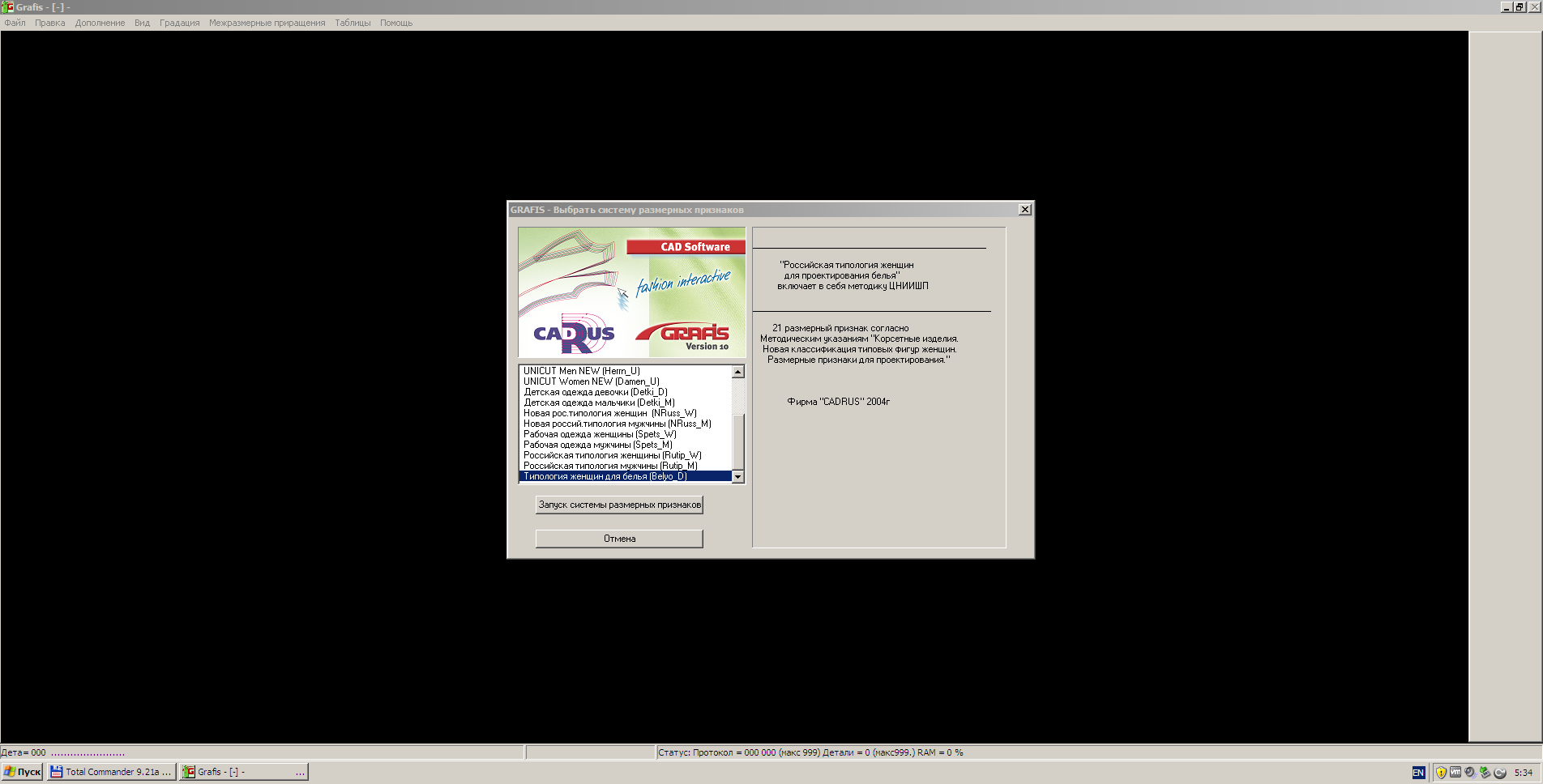Screen dimensions: 1543x784
Task: Select Новая россий.типология мужчины (NRuss_M)
Action: point(626,424)
